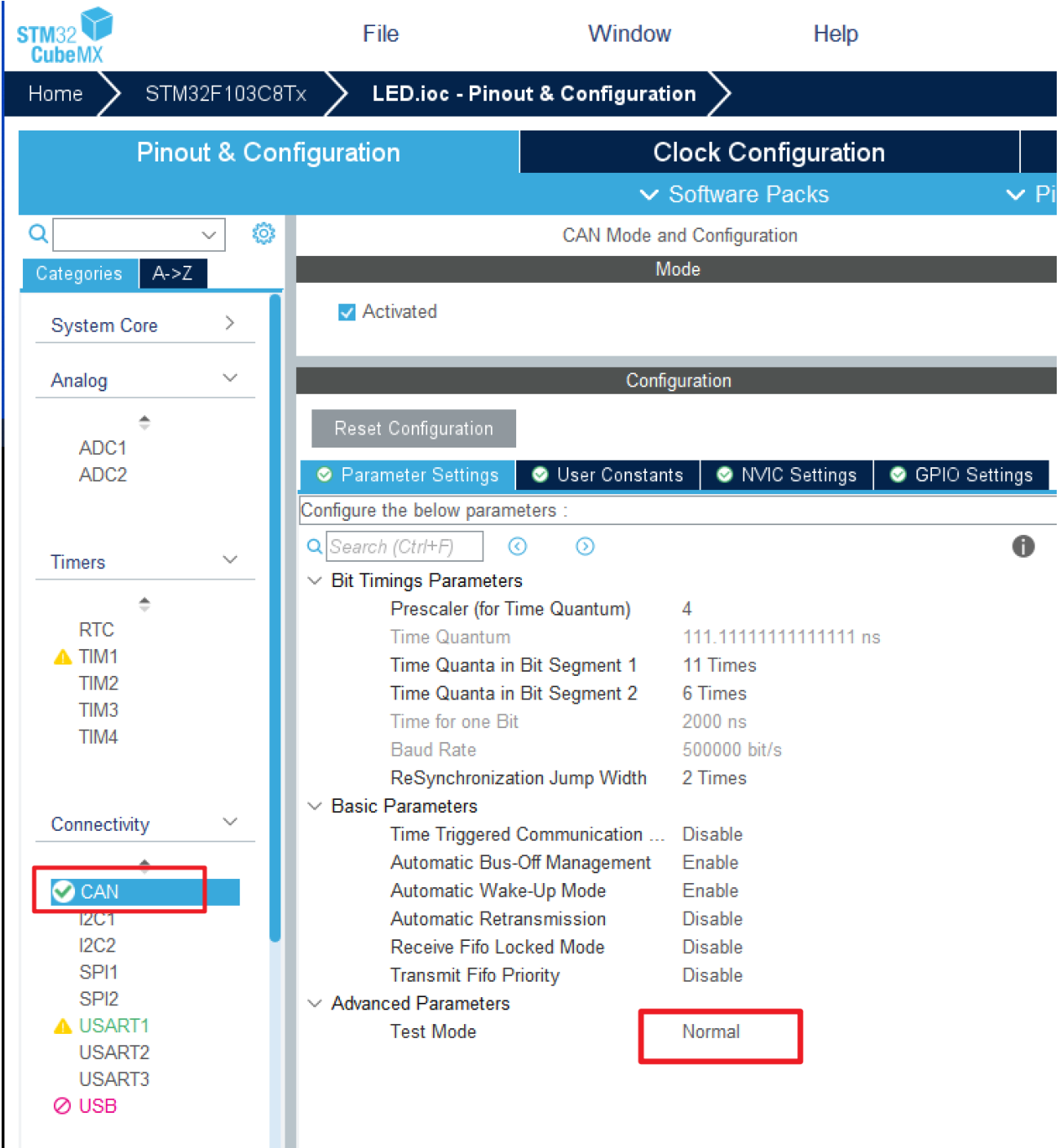The image size is (1060, 1148).
Task: Click ReSynchronization Jump Width 2 Times
Action: point(714,778)
